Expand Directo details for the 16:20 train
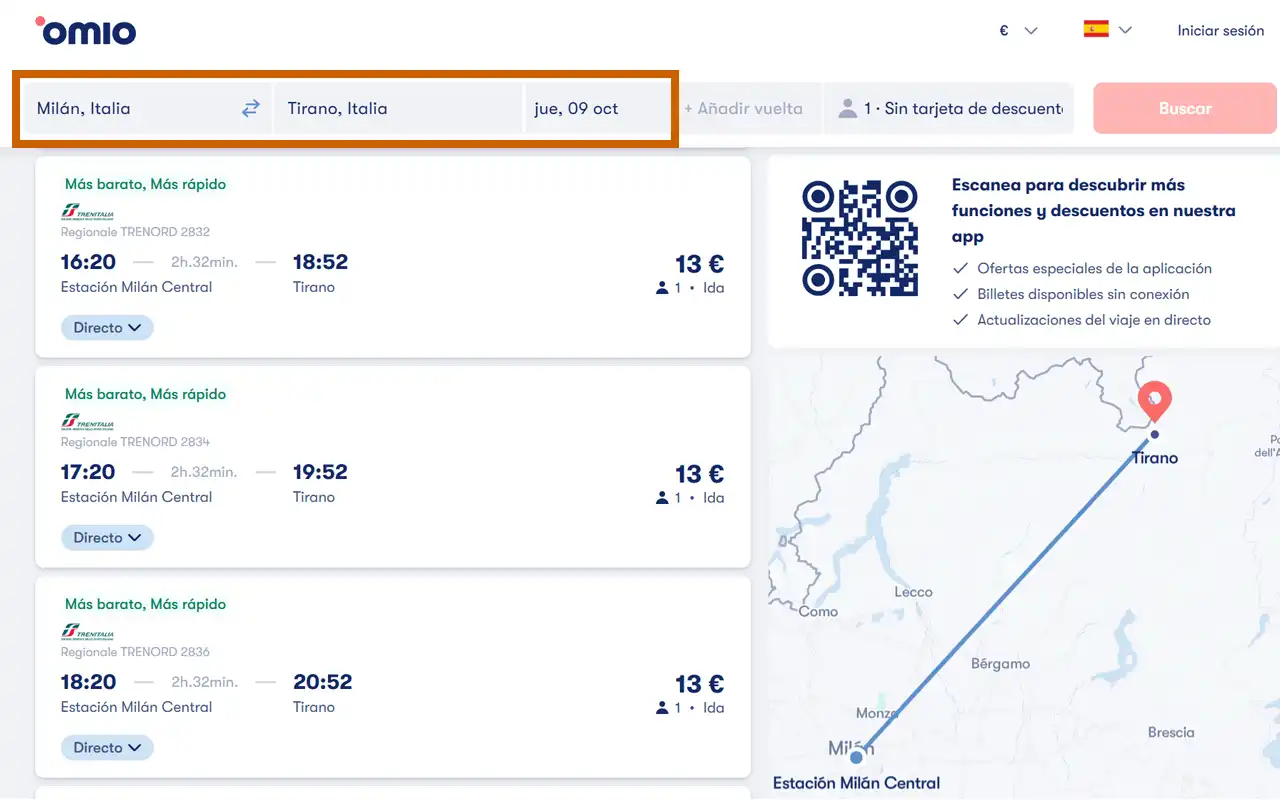Screen dimensions: 1280x800 point(107,328)
